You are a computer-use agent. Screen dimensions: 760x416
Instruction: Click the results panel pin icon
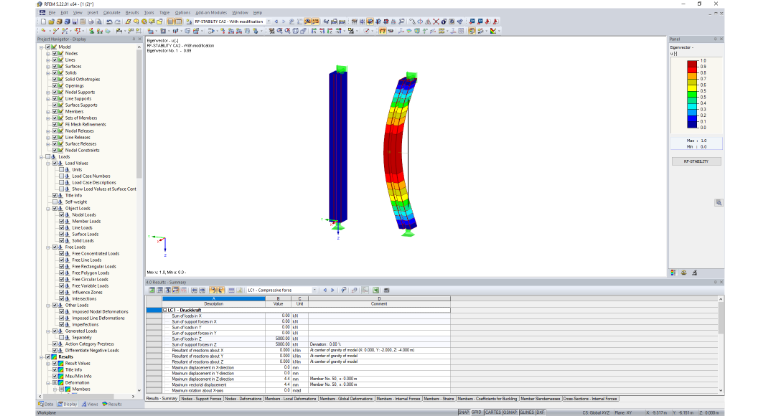pos(715,282)
